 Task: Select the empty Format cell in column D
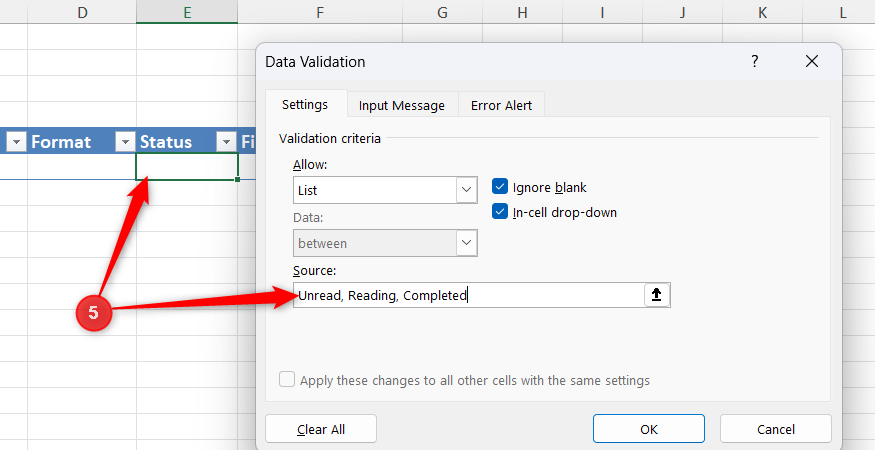tap(82, 166)
